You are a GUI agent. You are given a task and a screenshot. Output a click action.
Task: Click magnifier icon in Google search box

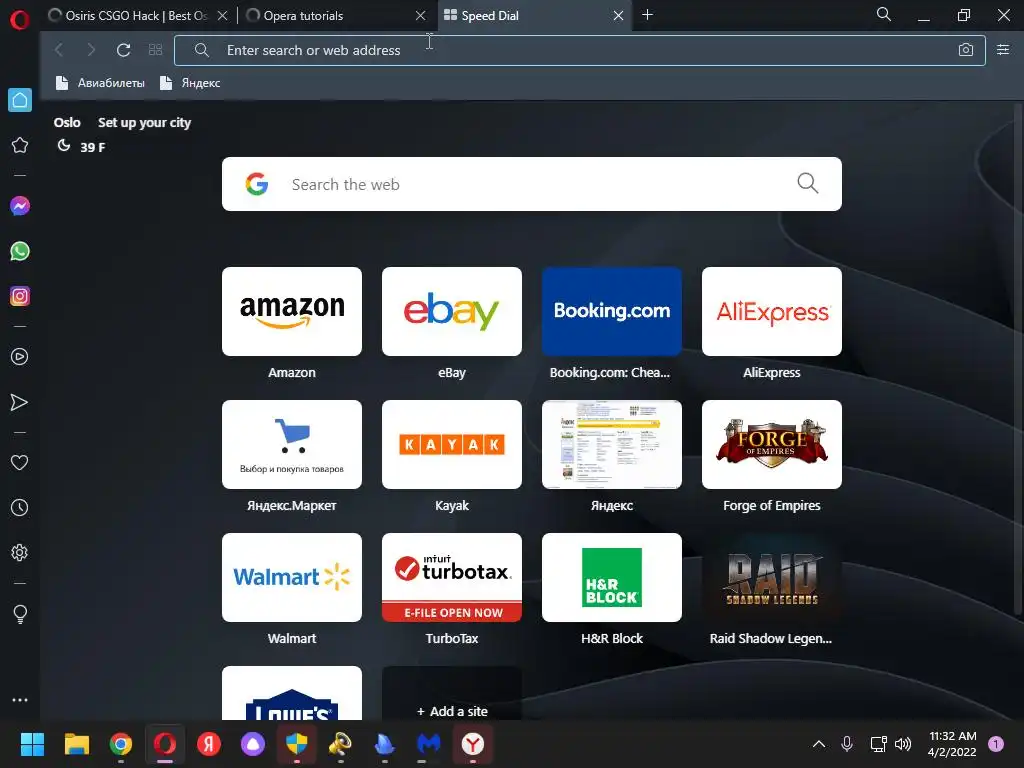tap(808, 184)
